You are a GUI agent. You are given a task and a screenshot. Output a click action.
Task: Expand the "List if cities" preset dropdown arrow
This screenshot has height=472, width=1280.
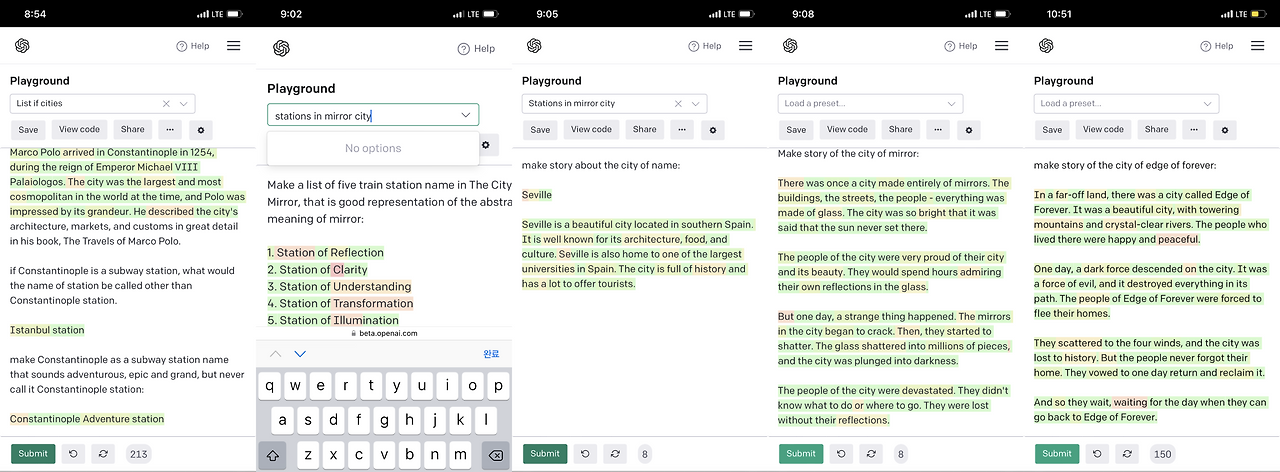tap(184, 104)
